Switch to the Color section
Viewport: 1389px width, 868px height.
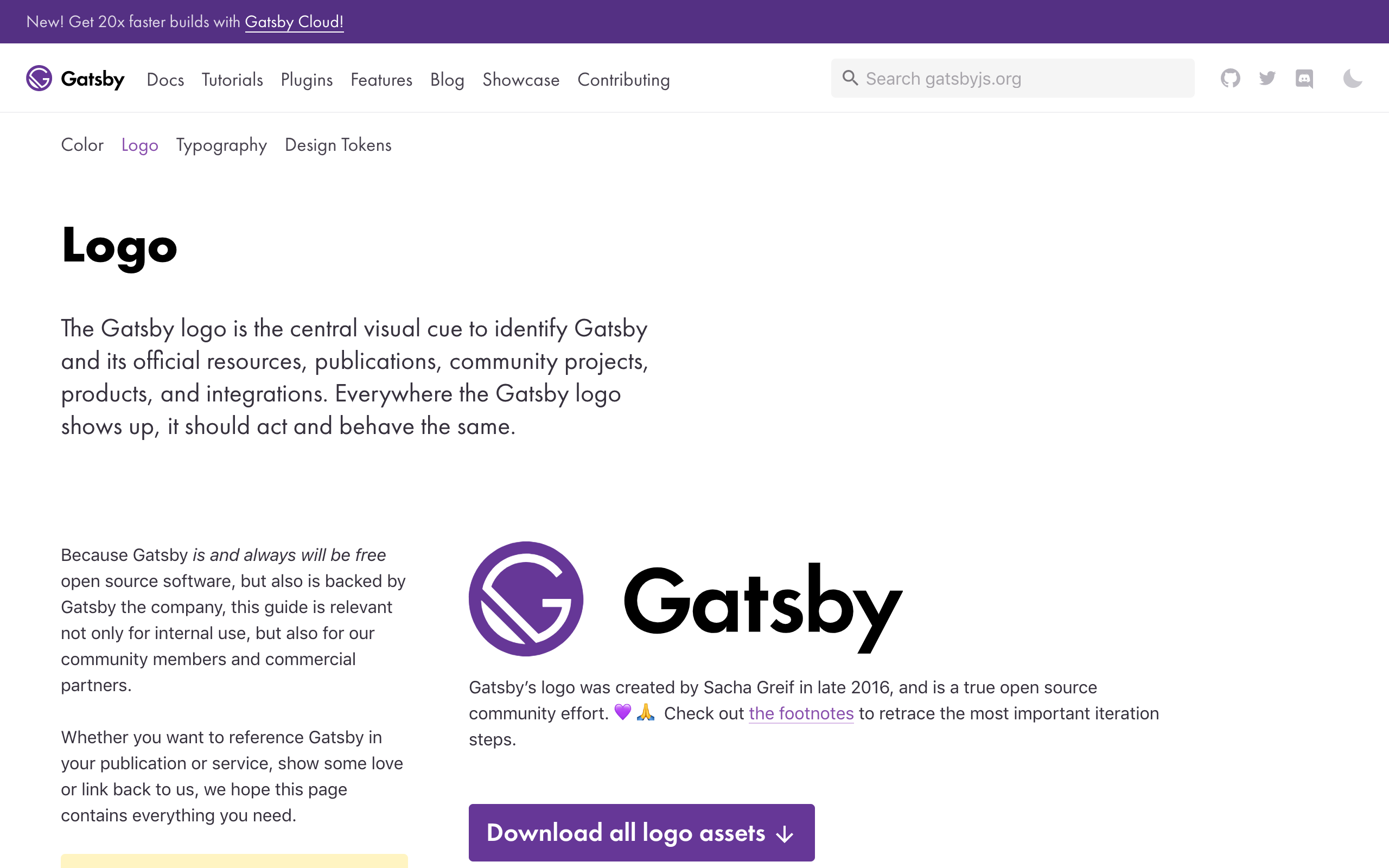tap(82, 145)
